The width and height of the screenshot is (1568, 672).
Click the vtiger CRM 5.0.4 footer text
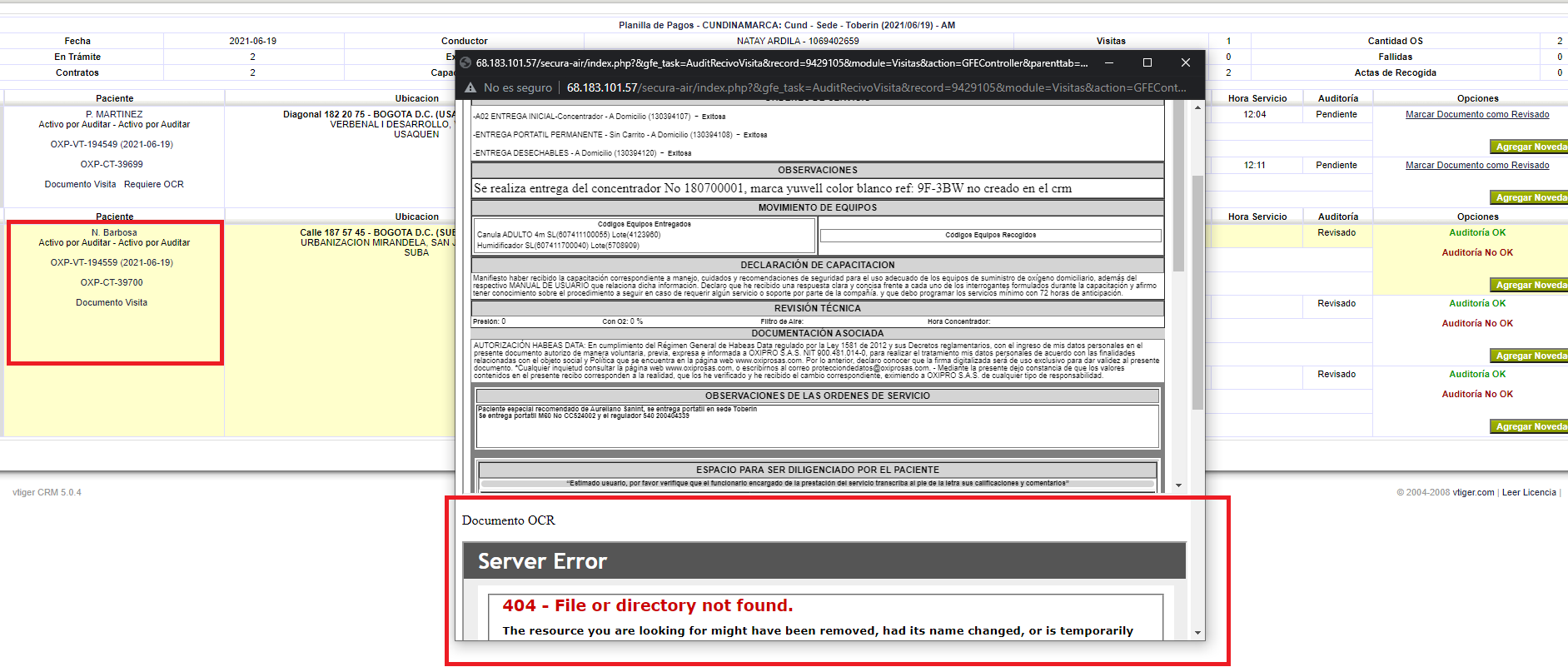click(47, 493)
